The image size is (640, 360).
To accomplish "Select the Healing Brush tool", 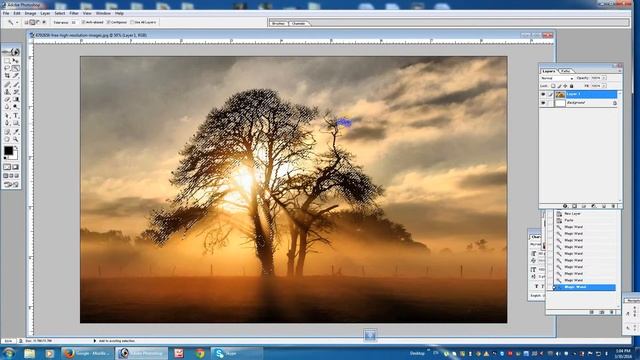I will [7, 84].
